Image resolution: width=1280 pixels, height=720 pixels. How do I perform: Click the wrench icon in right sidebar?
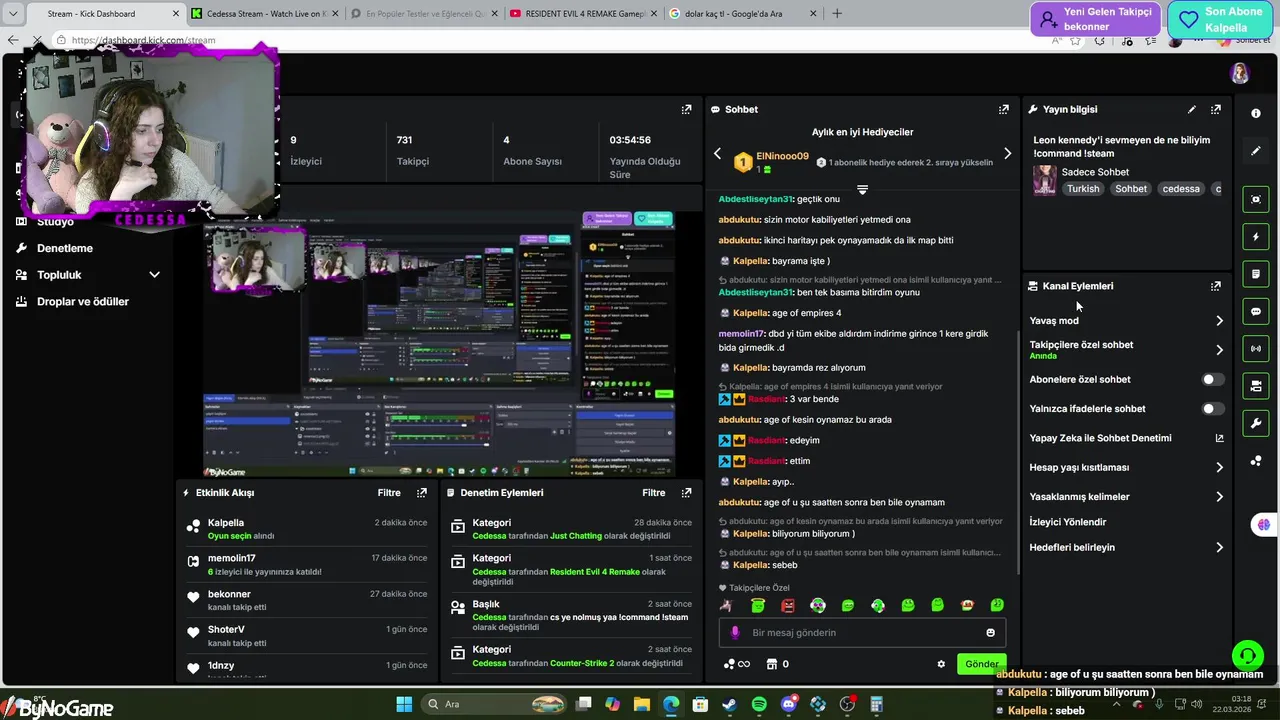pyautogui.click(x=1256, y=423)
